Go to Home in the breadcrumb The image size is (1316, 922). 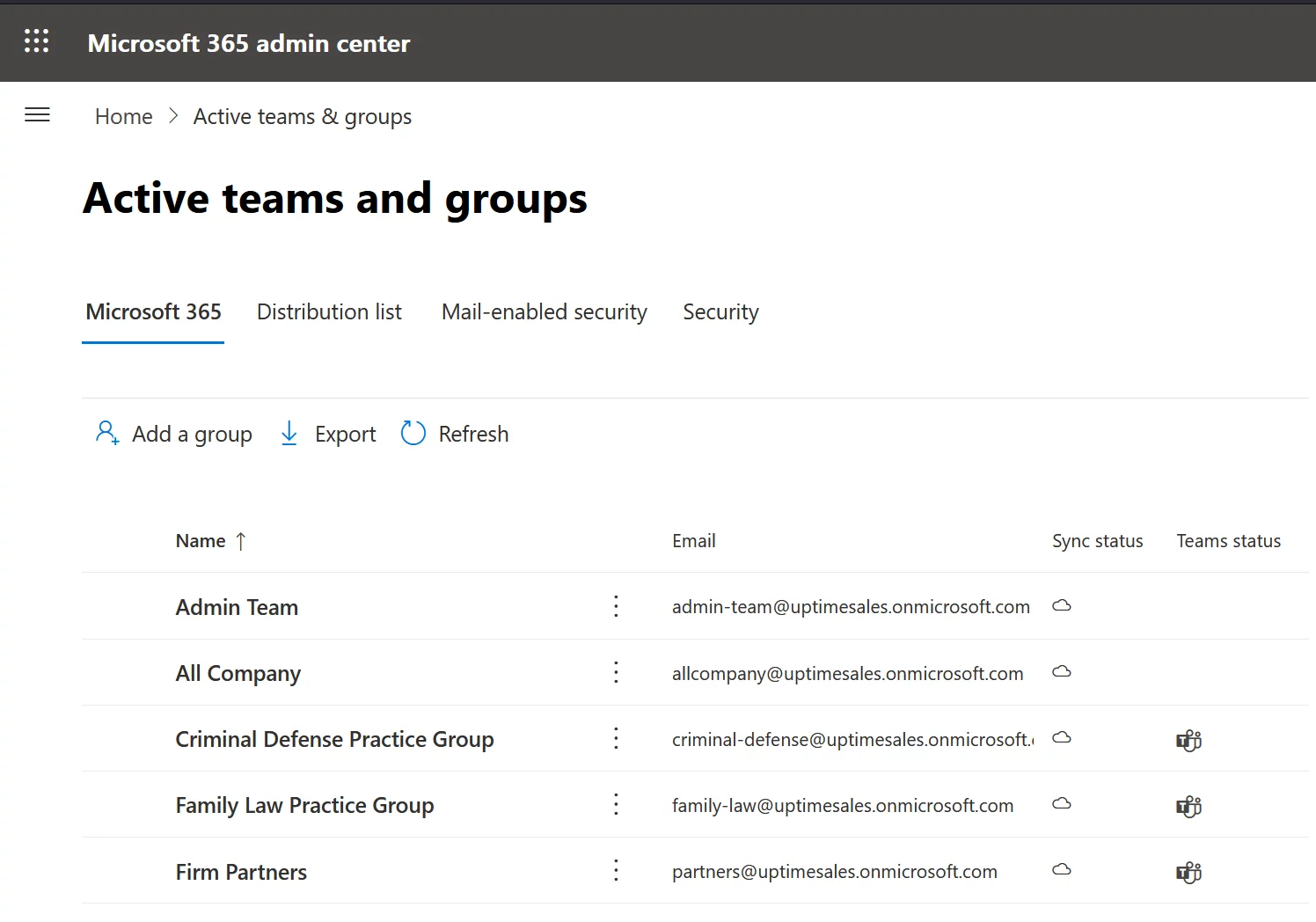123,117
